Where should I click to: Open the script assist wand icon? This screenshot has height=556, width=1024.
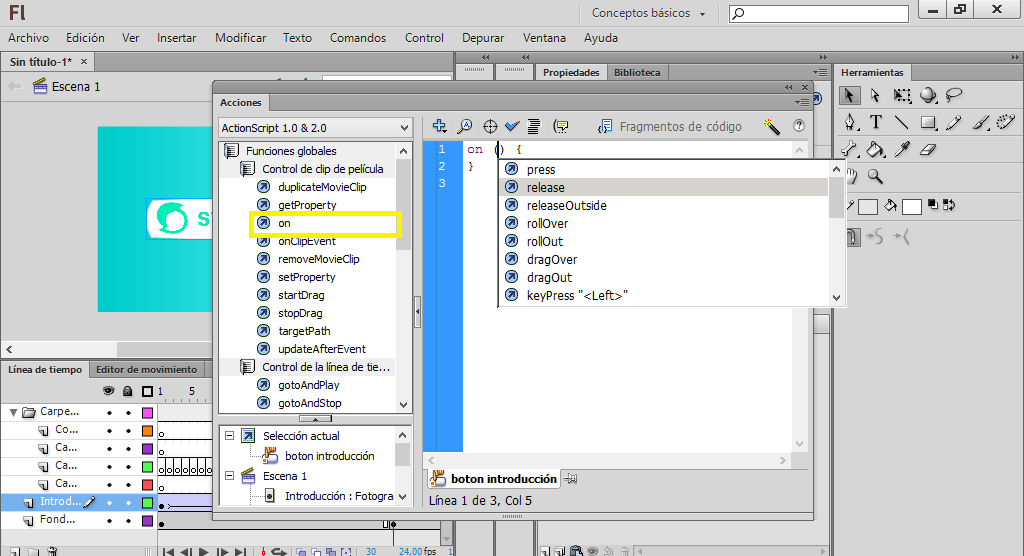point(771,126)
